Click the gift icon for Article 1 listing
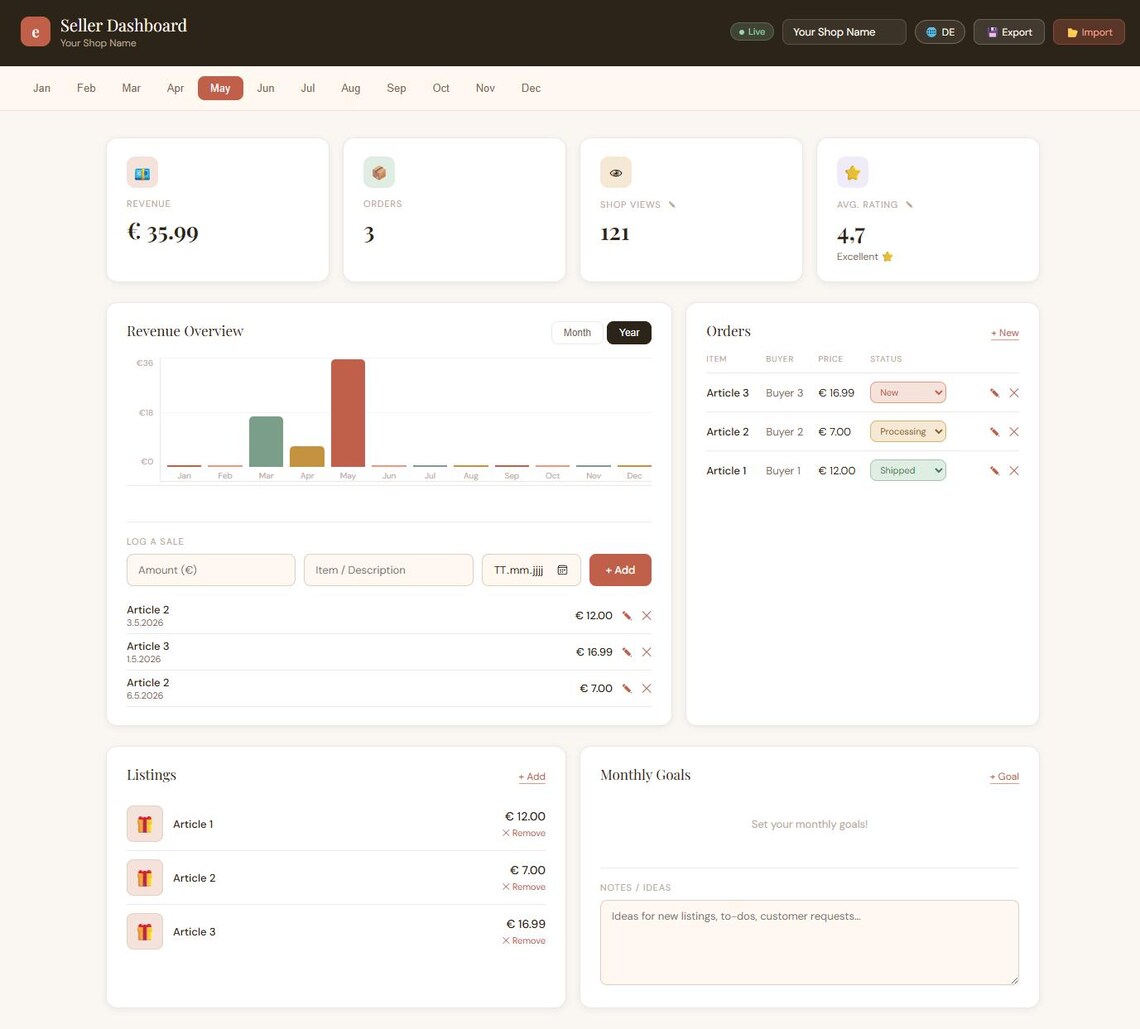 click(145, 824)
